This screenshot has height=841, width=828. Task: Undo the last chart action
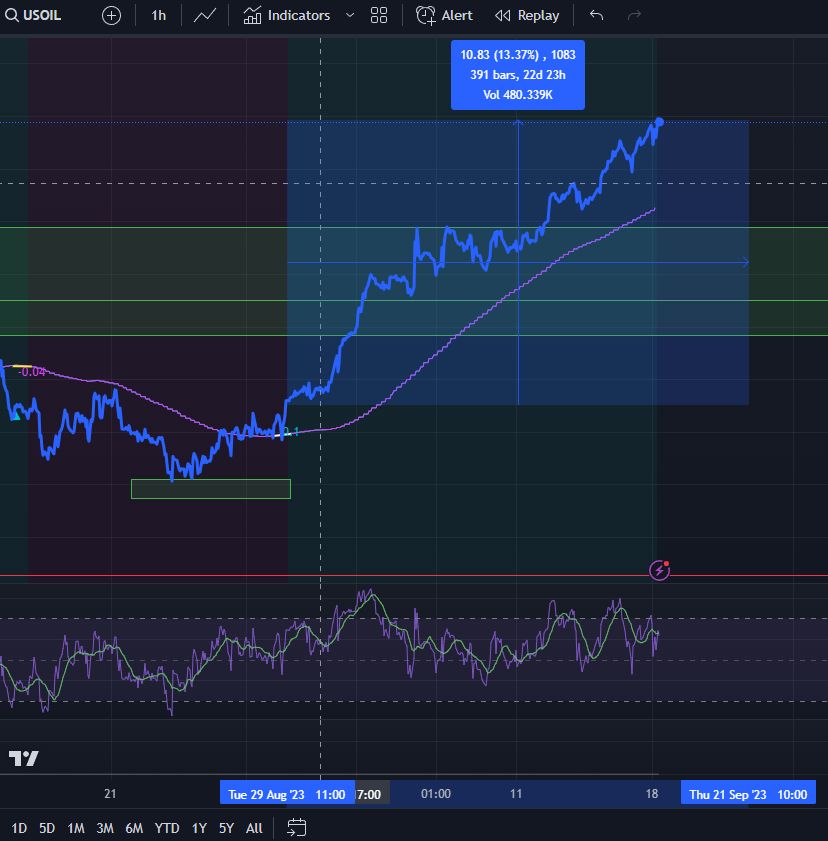pyautogui.click(x=596, y=16)
